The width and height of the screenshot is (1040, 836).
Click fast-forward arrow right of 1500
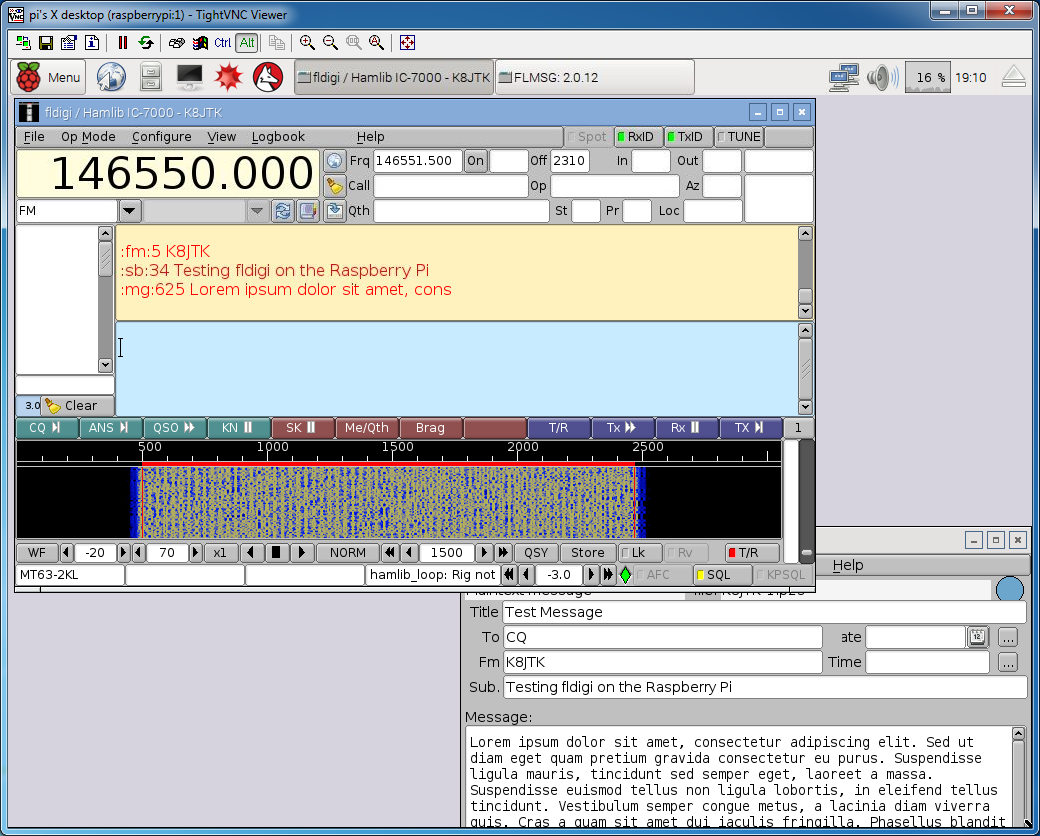point(503,553)
